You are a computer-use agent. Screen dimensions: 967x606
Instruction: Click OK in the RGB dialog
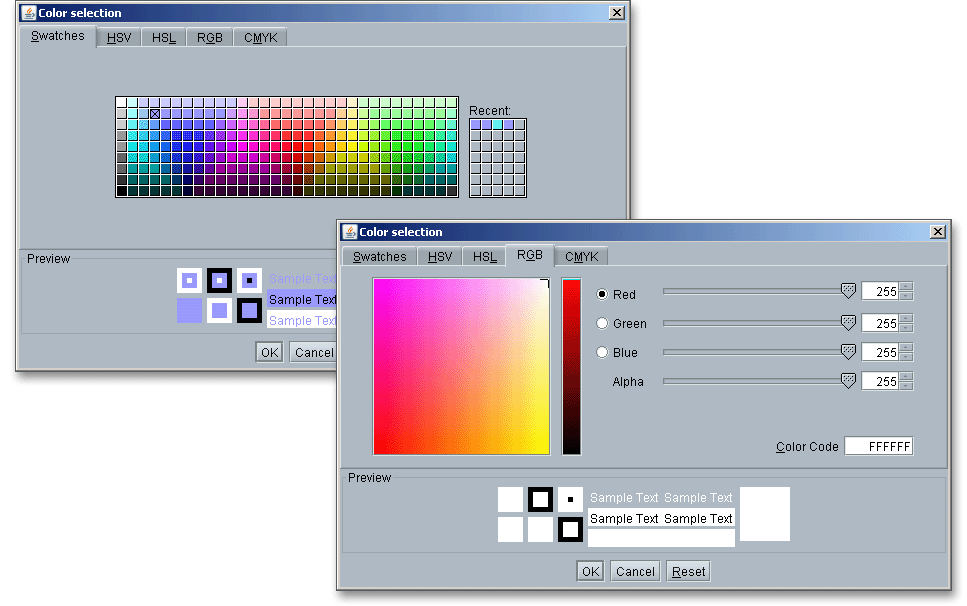tap(590, 571)
